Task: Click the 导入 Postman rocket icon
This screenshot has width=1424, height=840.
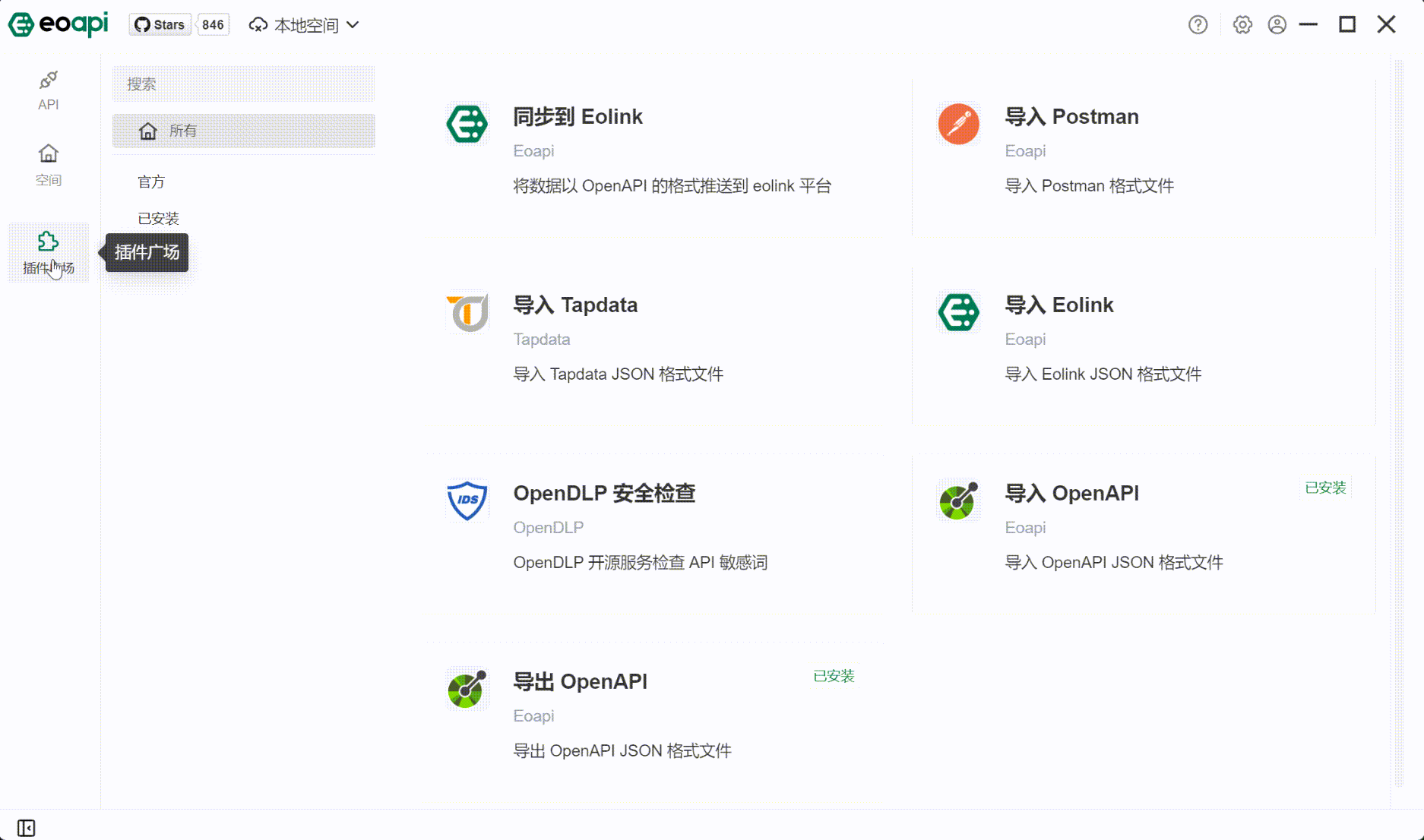Action: [958, 124]
